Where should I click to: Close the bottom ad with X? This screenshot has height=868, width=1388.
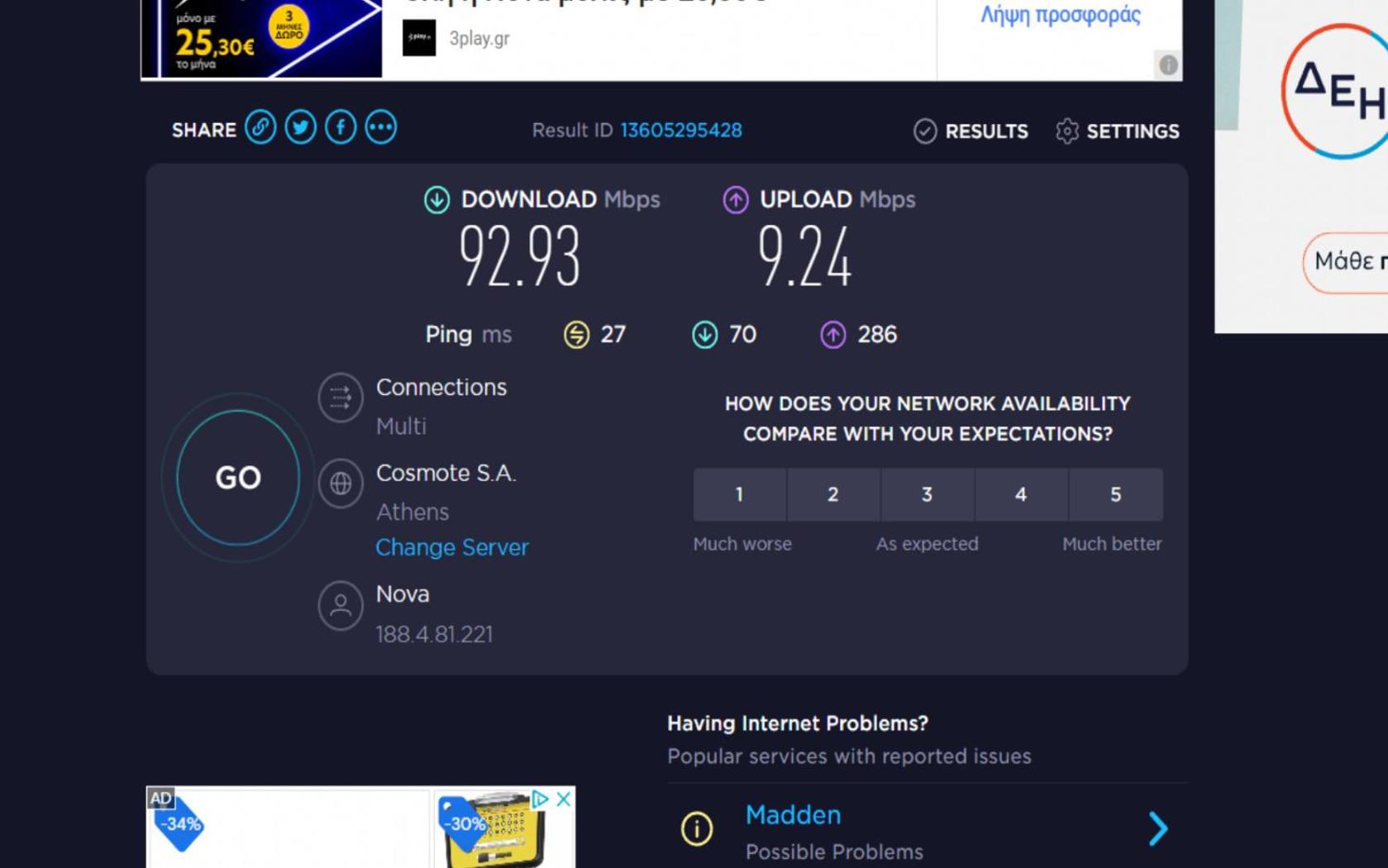point(564,799)
